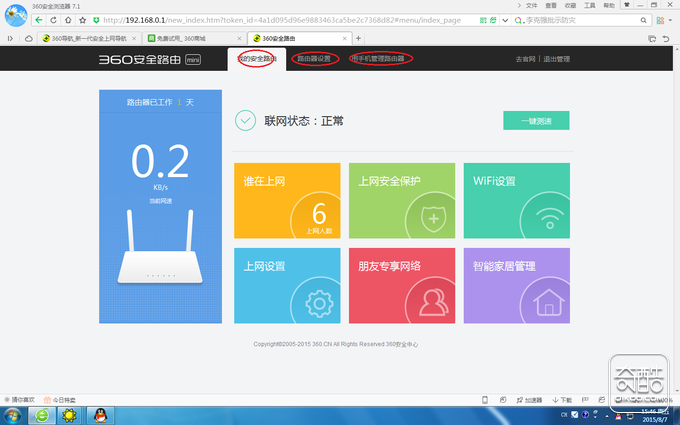Select 我的安全路由 navigation tab

point(257,59)
